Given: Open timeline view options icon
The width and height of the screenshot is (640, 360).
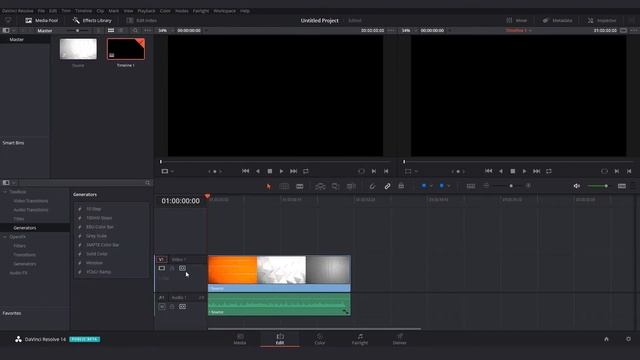Looking at the screenshot, I should [622, 186].
